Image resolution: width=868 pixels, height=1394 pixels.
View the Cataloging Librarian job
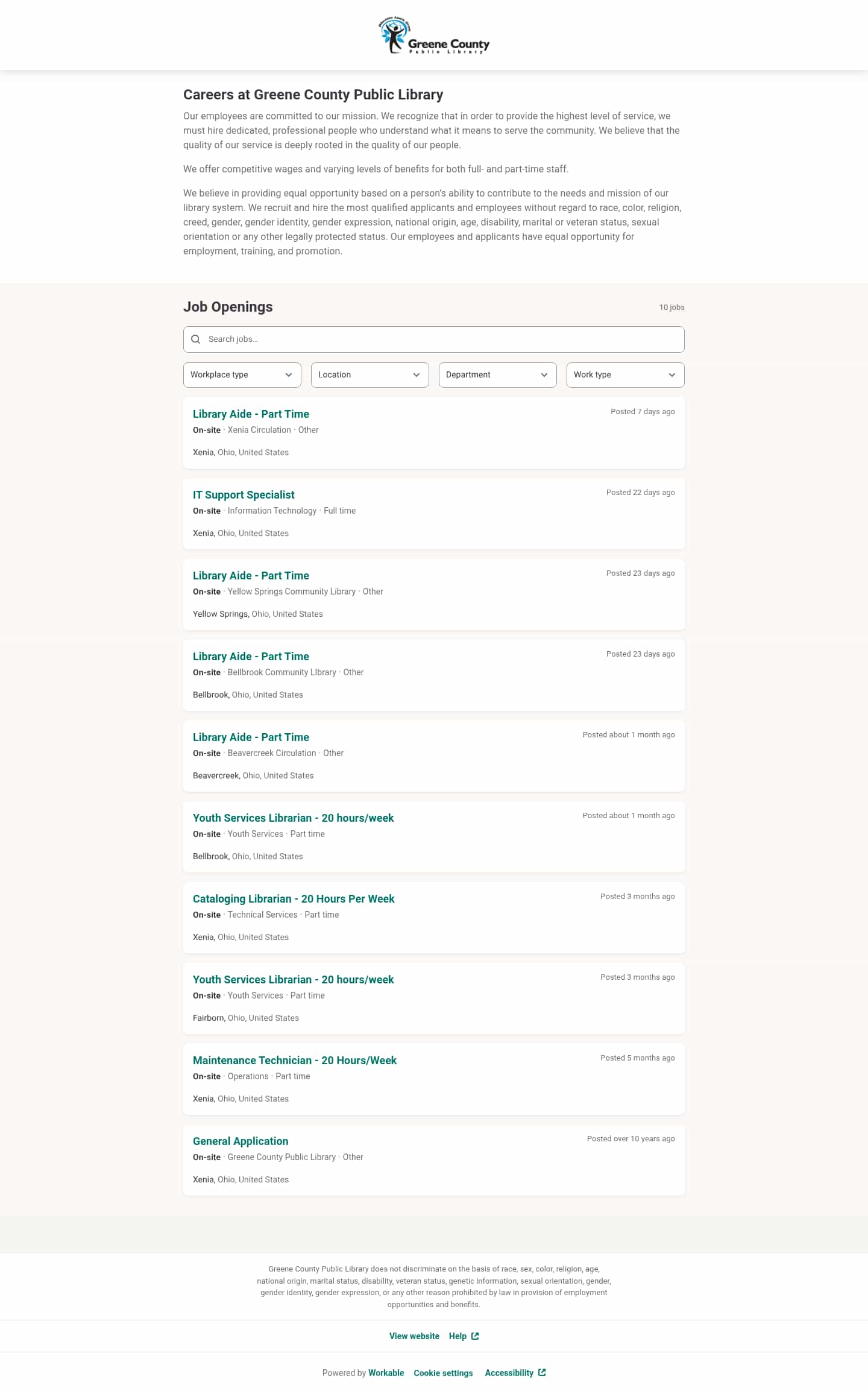click(294, 898)
